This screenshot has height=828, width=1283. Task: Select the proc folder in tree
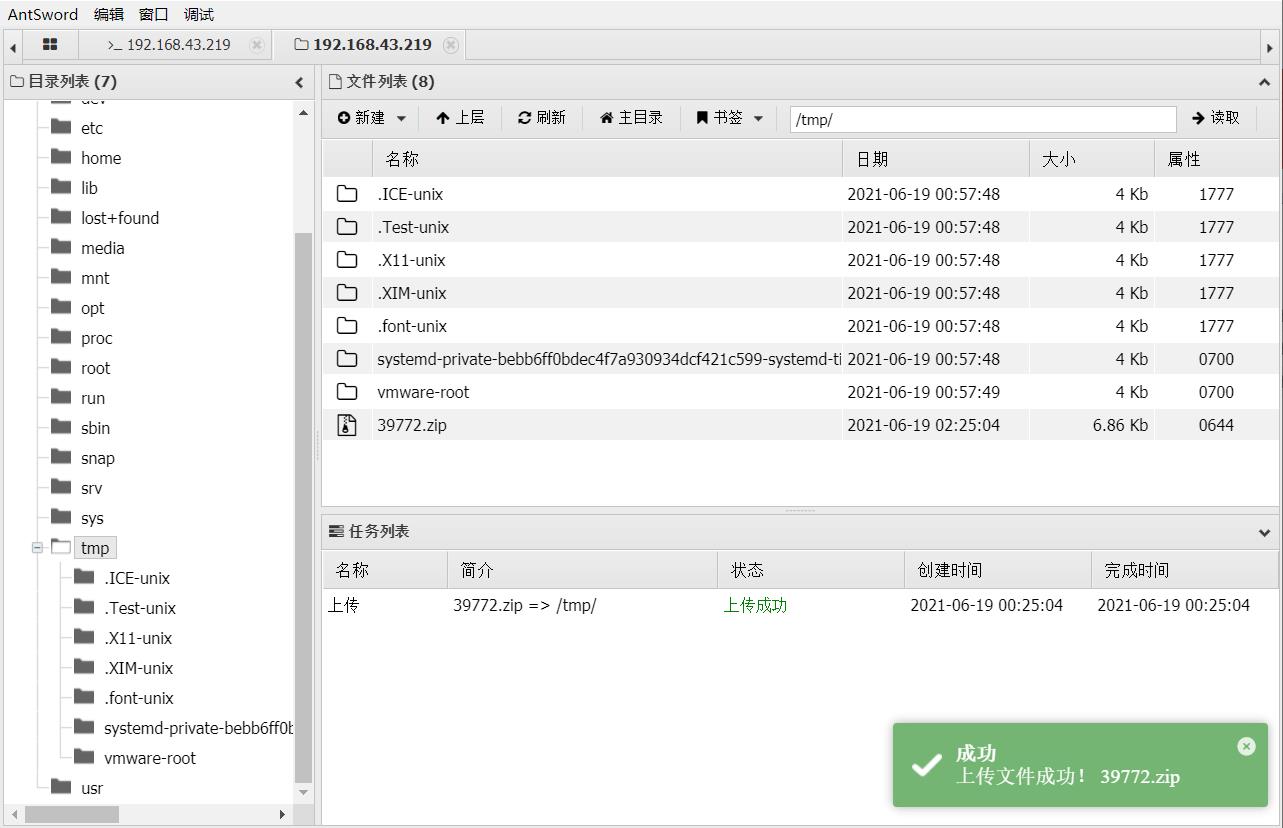pos(97,338)
